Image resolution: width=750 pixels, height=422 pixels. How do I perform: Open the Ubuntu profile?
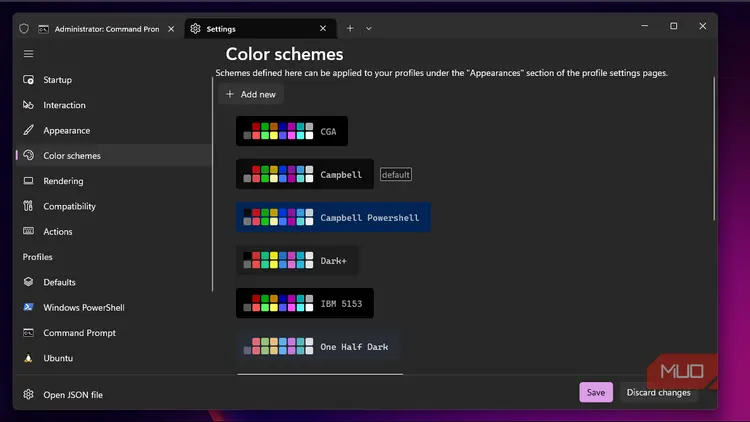click(114, 358)
